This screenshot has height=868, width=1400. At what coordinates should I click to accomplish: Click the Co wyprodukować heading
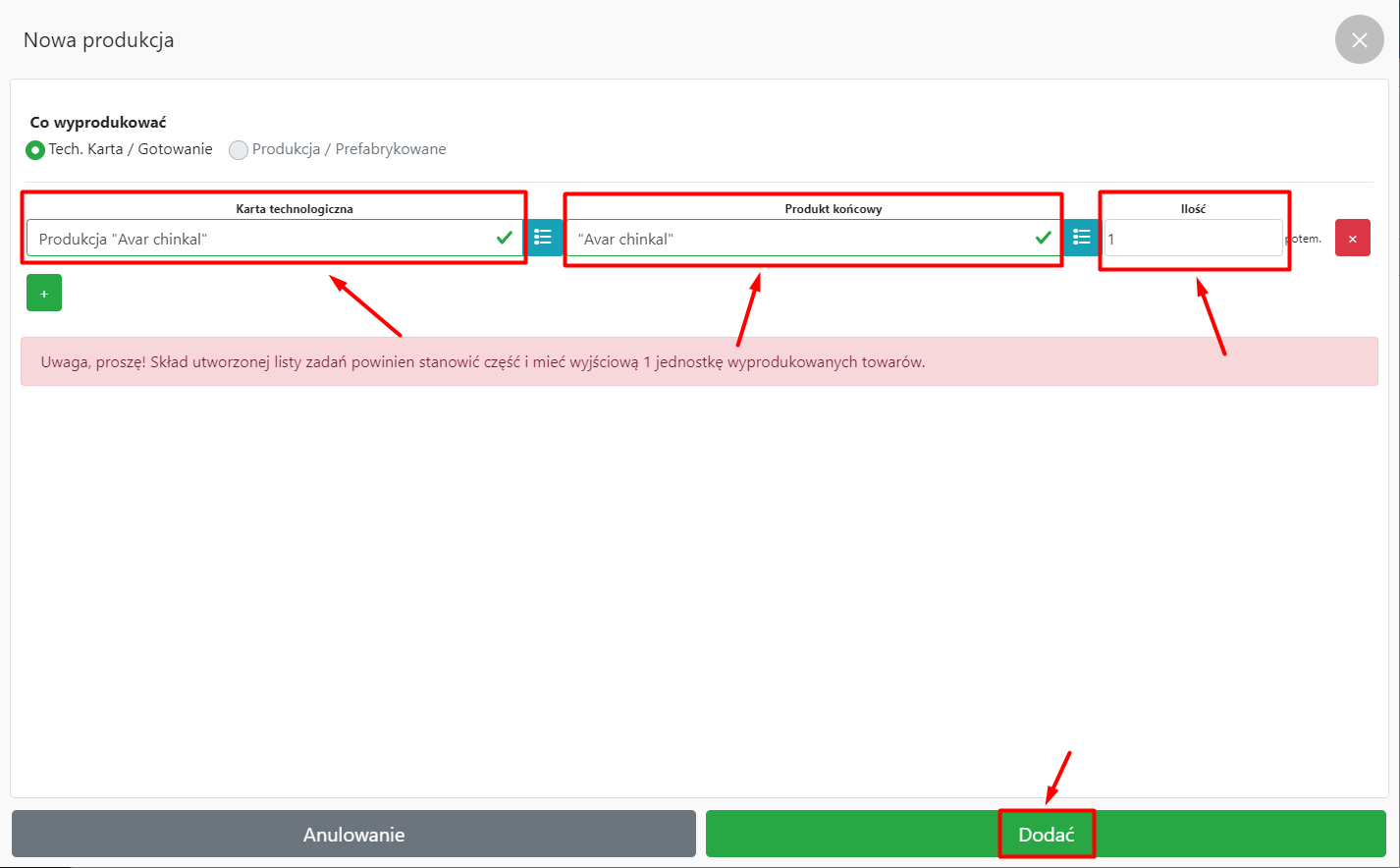(98, 123)
